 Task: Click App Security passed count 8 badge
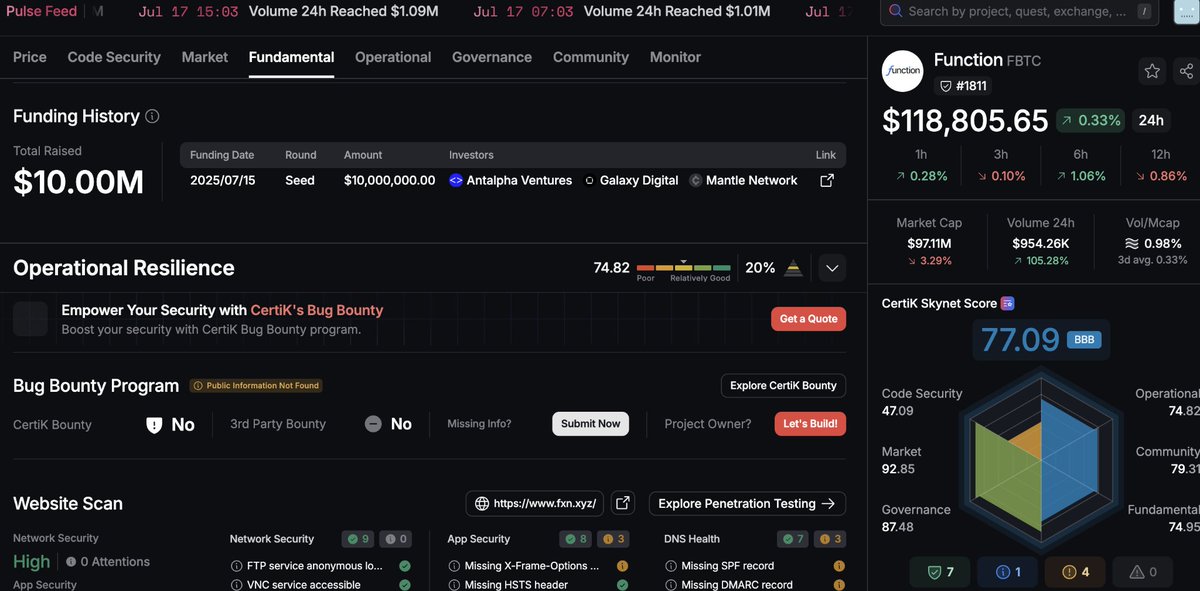[x=575, y=539]
